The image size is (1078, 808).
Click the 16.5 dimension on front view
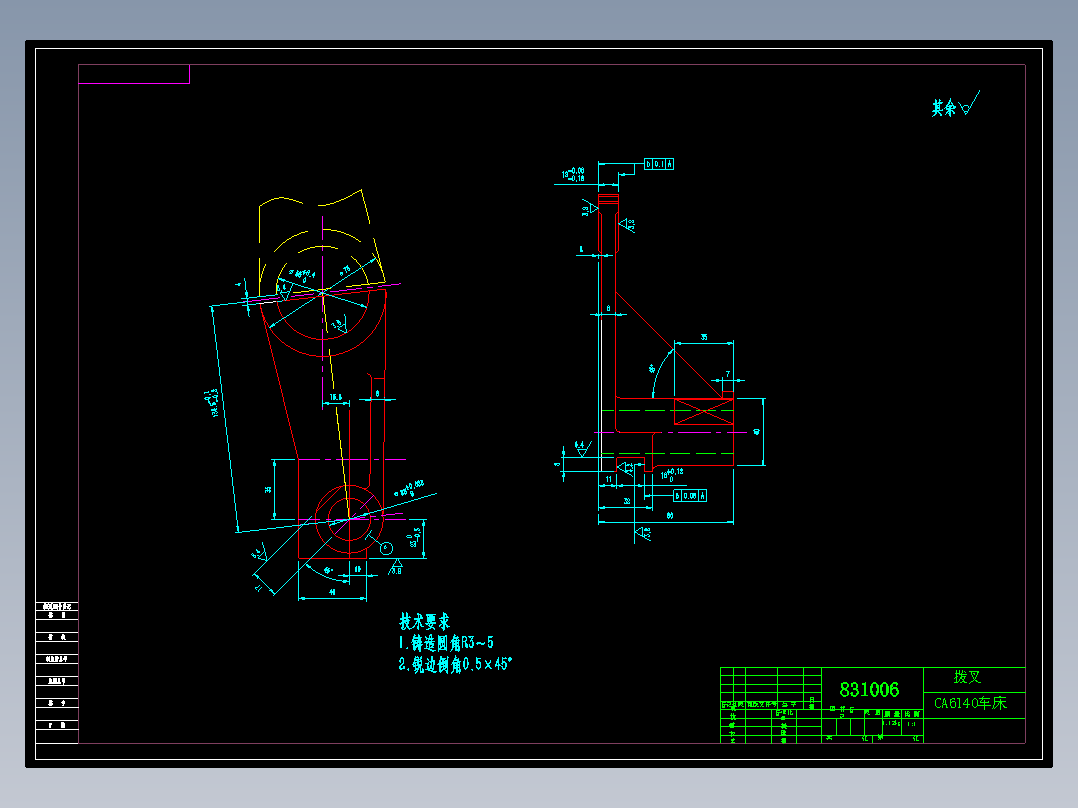[336, 397]
